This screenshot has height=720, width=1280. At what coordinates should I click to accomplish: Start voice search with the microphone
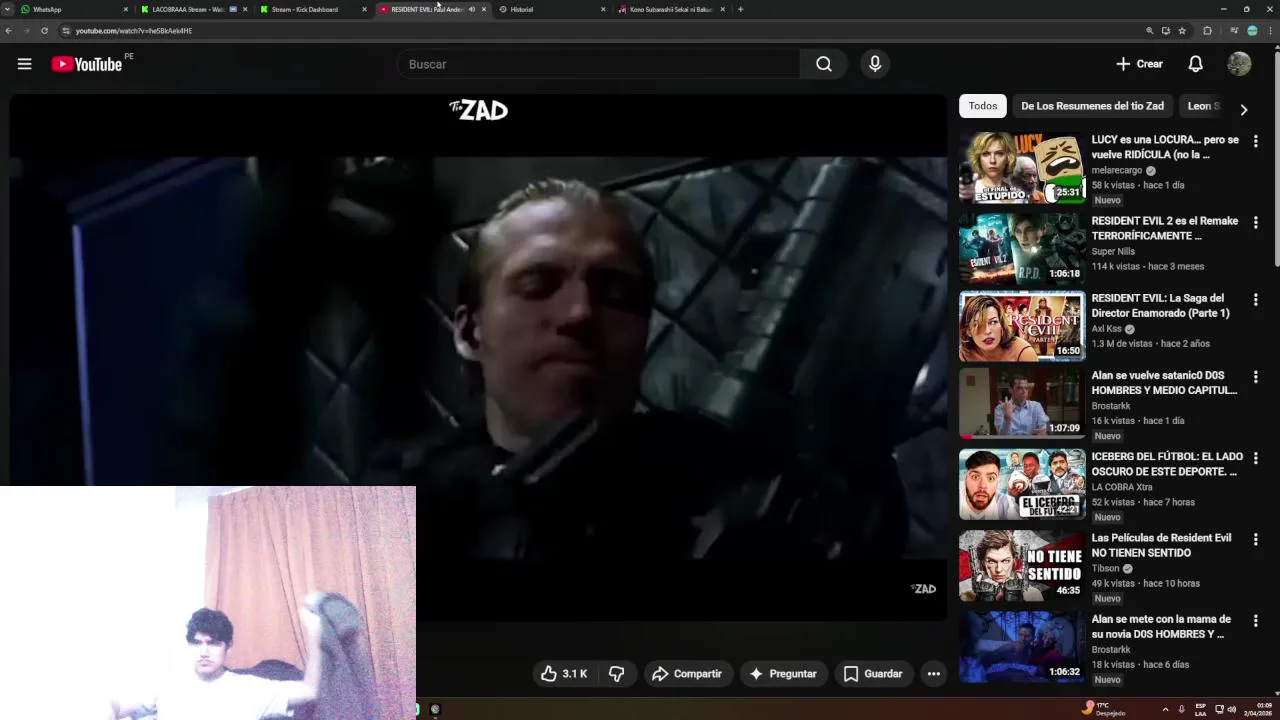(x=875, y=64)
